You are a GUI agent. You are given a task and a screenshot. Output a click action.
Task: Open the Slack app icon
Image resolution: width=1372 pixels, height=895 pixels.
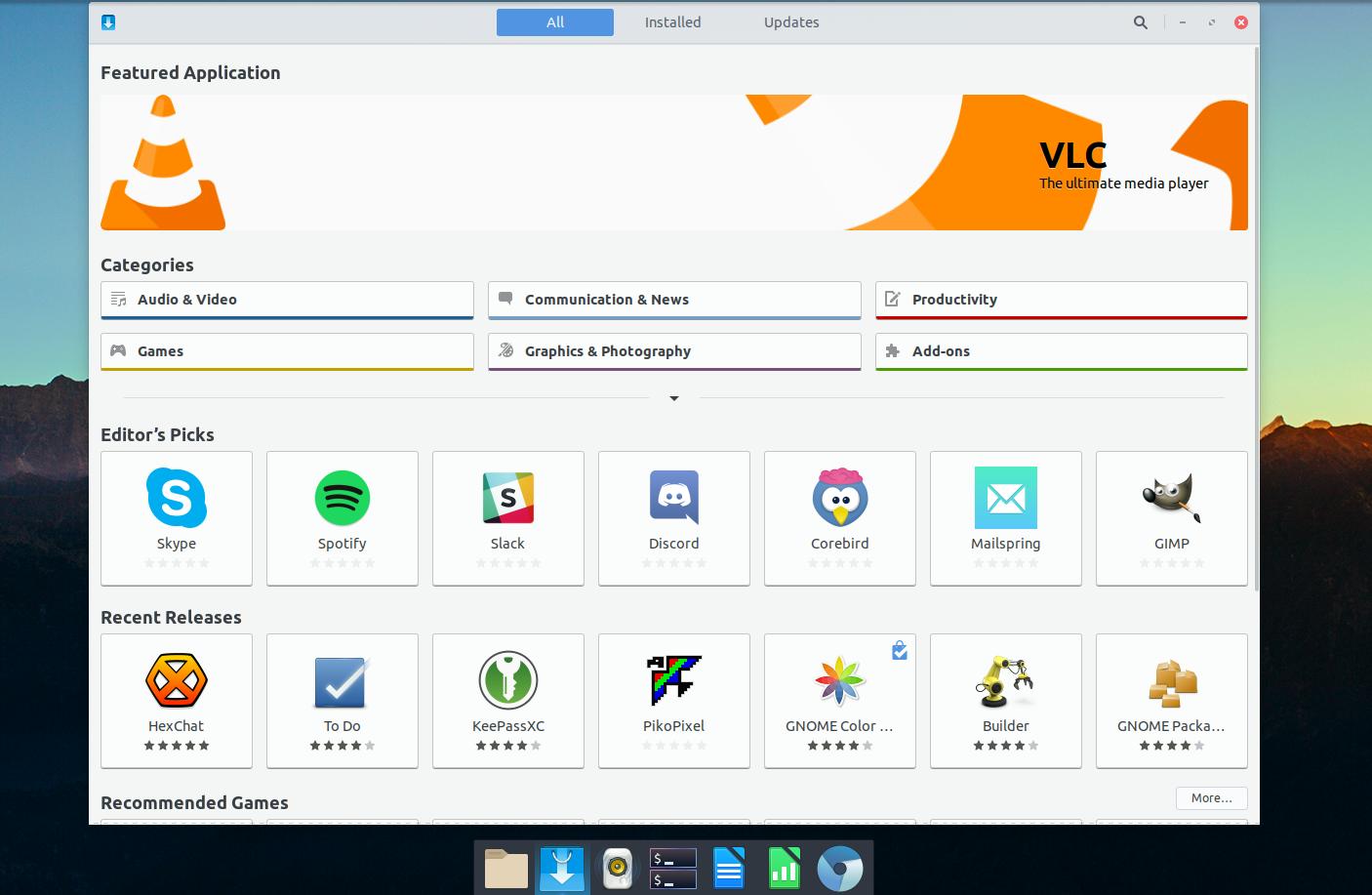click(508, 498)
